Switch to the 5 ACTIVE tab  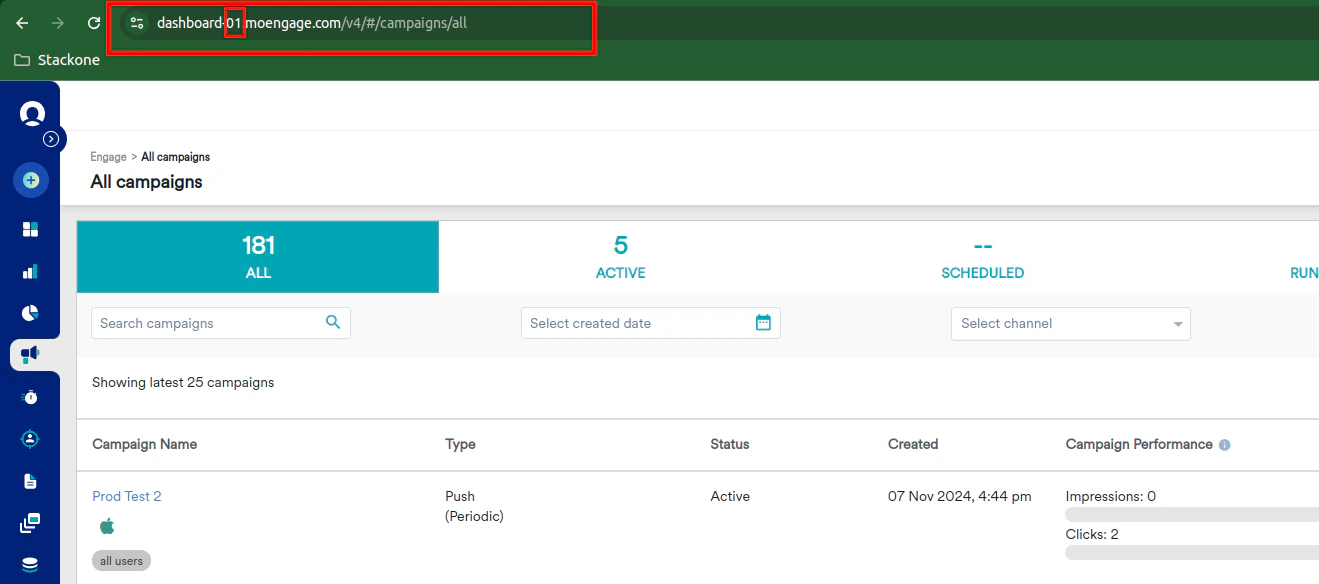pyautogui.click(x=620, y=257)
